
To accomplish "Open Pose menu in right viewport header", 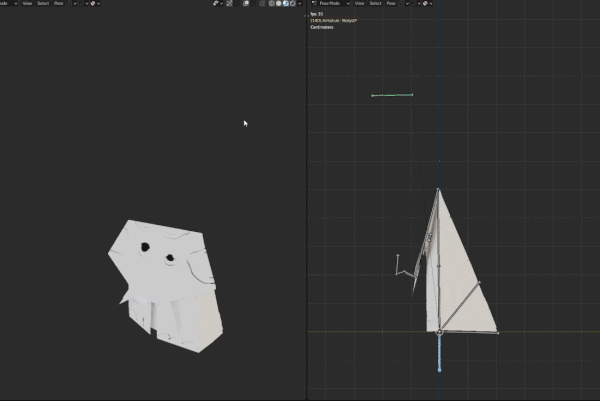I will coord(390,3).
